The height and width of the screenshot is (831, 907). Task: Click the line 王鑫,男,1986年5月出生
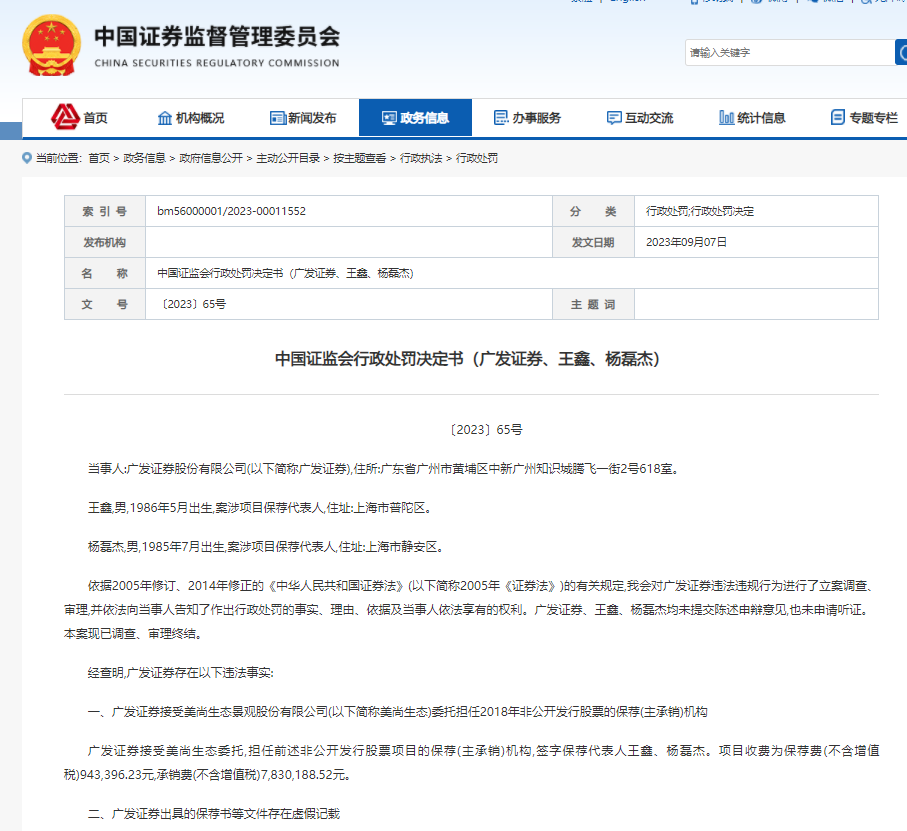coord(260,508)
